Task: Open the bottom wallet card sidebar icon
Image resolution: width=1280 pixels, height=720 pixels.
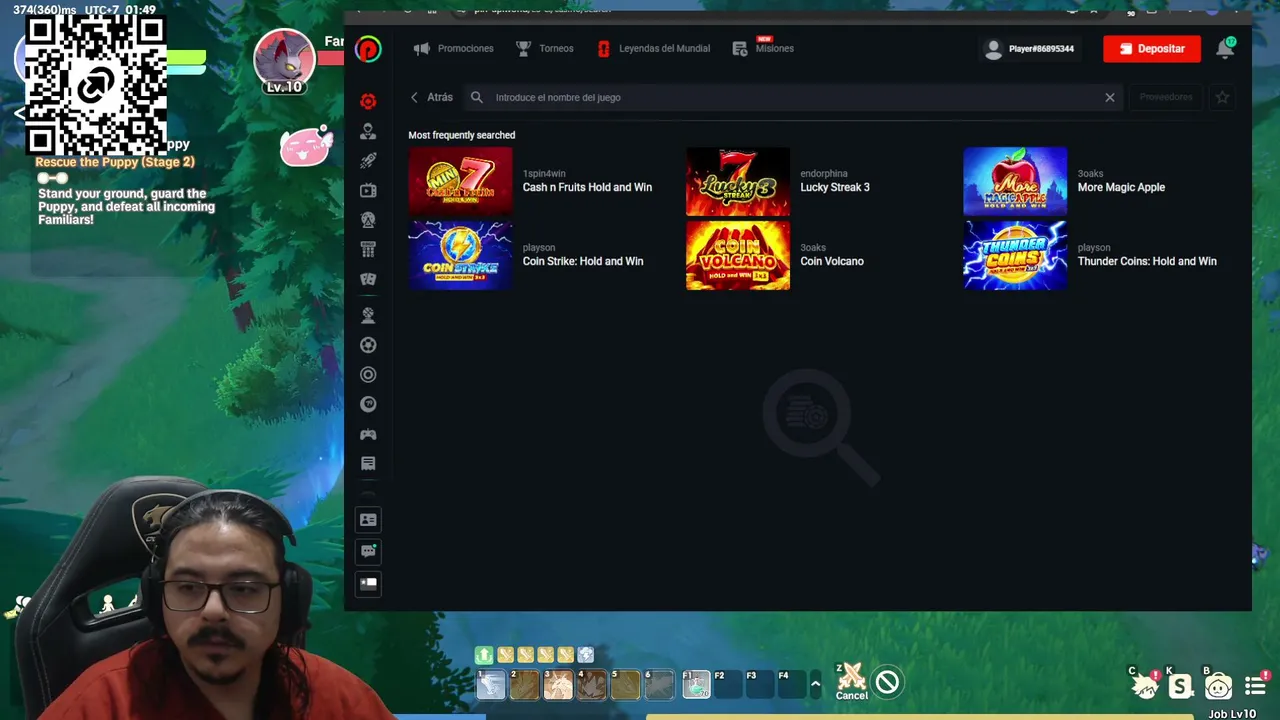Action: pyautogui.click(x=368, y=583)
